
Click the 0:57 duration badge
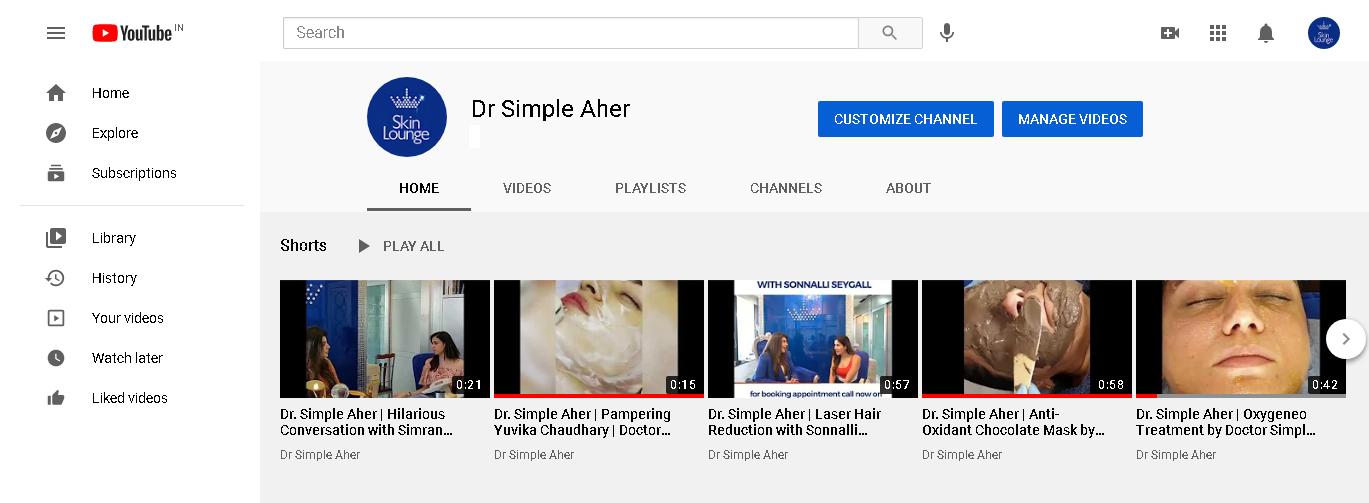click(x=896, y=385)
